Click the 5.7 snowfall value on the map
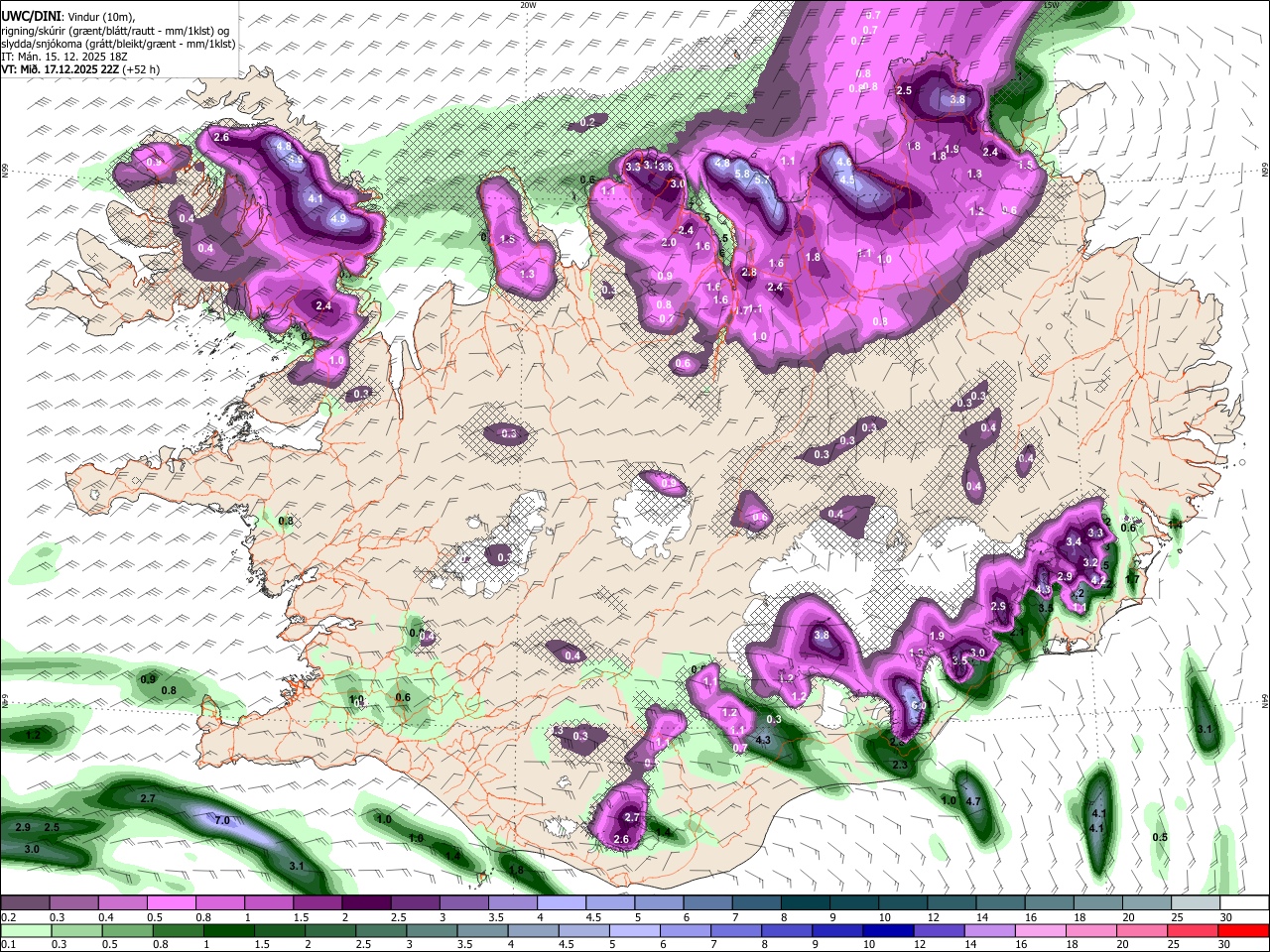This screenshot has width=1270, height=952. 762,180
